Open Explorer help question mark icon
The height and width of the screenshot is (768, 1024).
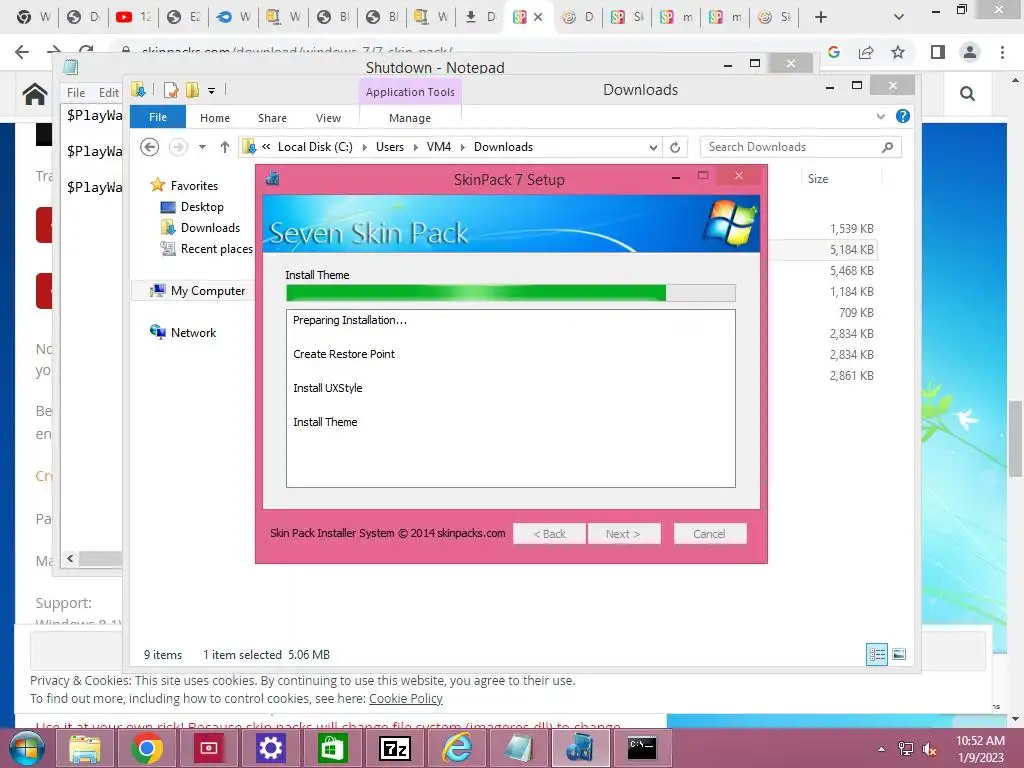tap(903, 116)
